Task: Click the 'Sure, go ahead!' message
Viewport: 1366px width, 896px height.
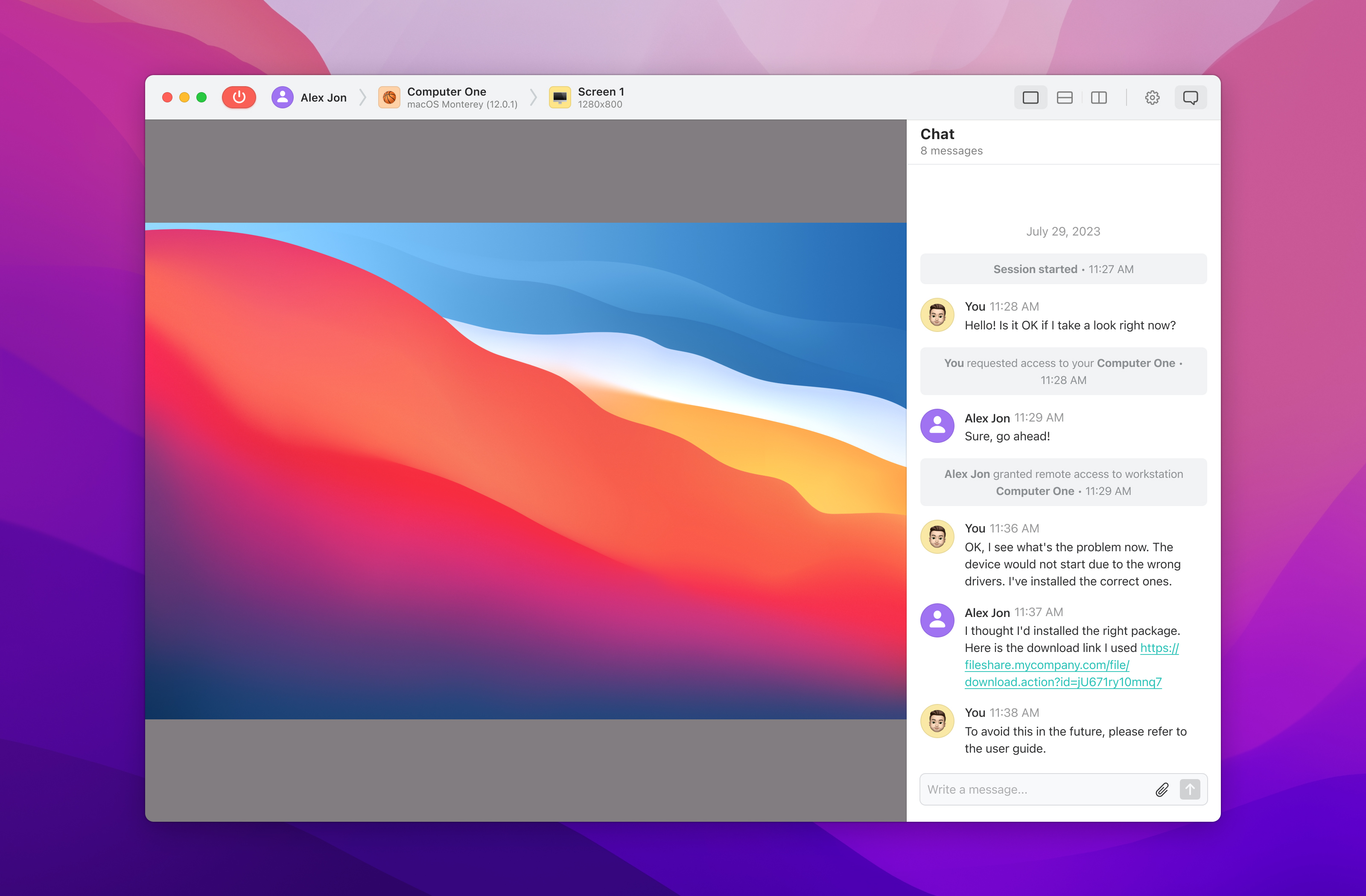Action: pyautogui.click(x=1007, y=436)
